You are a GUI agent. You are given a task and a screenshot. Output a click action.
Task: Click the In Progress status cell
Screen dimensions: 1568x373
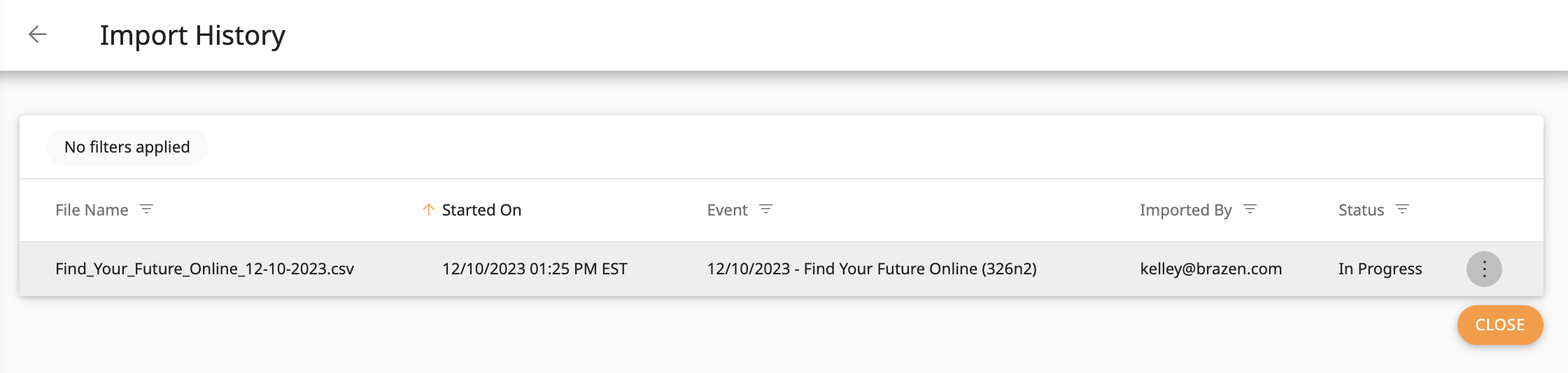(1380, 269)
